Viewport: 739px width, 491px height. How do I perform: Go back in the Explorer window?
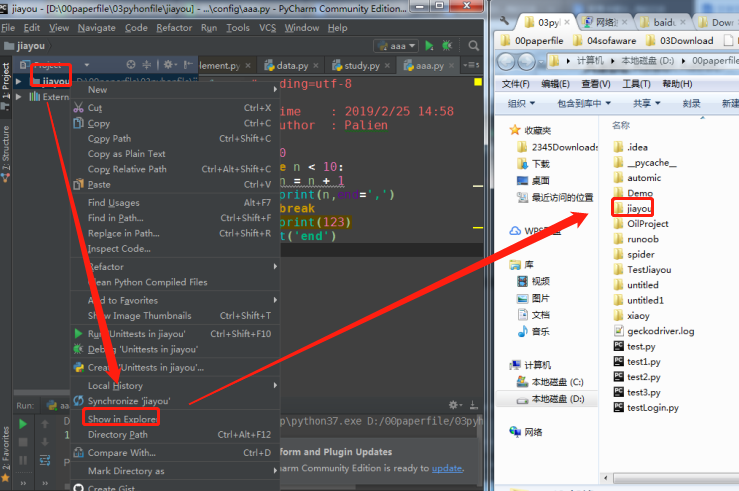point(506,61)
